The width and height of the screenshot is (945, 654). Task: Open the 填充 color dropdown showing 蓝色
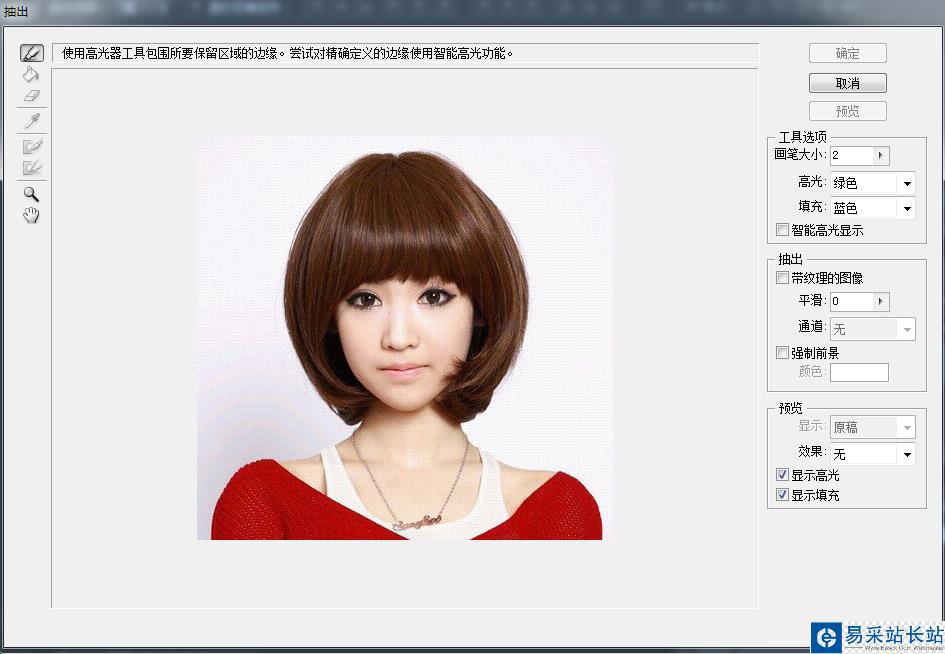[x=872, y=209]
